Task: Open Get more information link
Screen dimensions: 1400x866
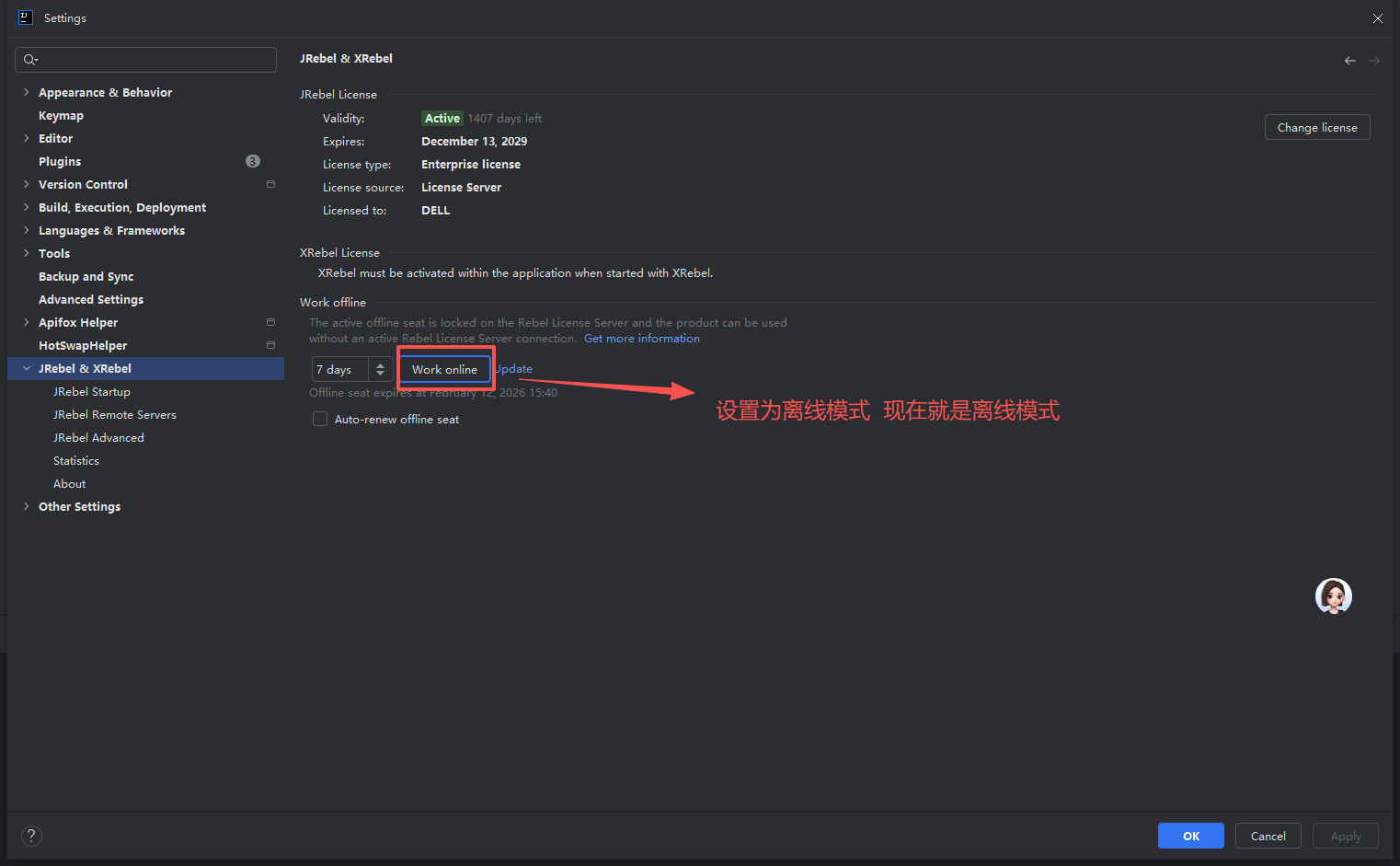Action: pos(642,338)
